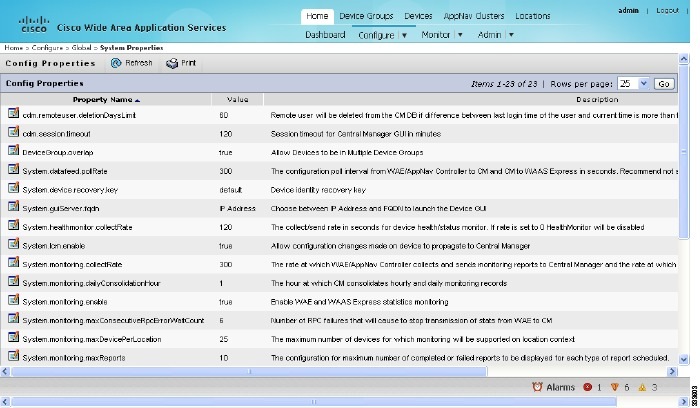
Task: Click the vertical scrollbar up arrow
Action: coord(683,58)
